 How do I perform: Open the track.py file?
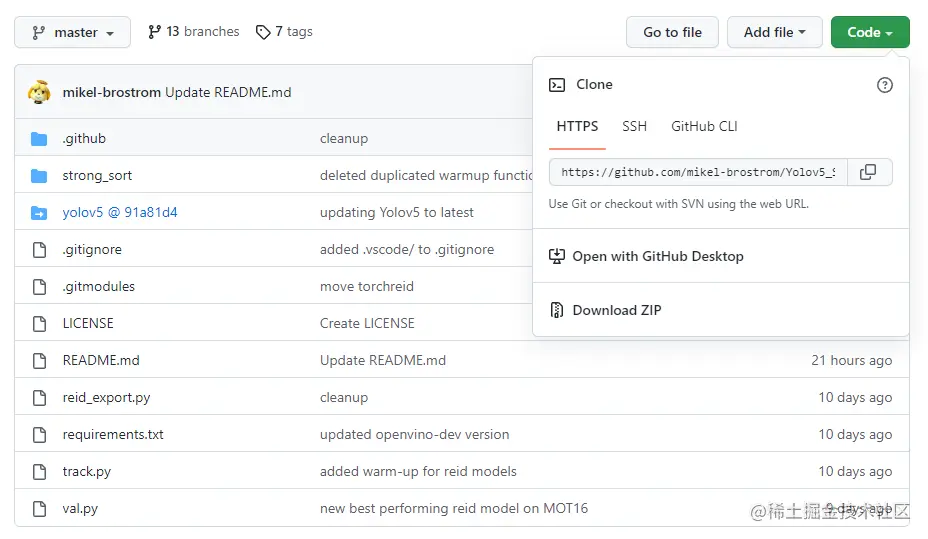pyautogui.click(x=86, y=471)
